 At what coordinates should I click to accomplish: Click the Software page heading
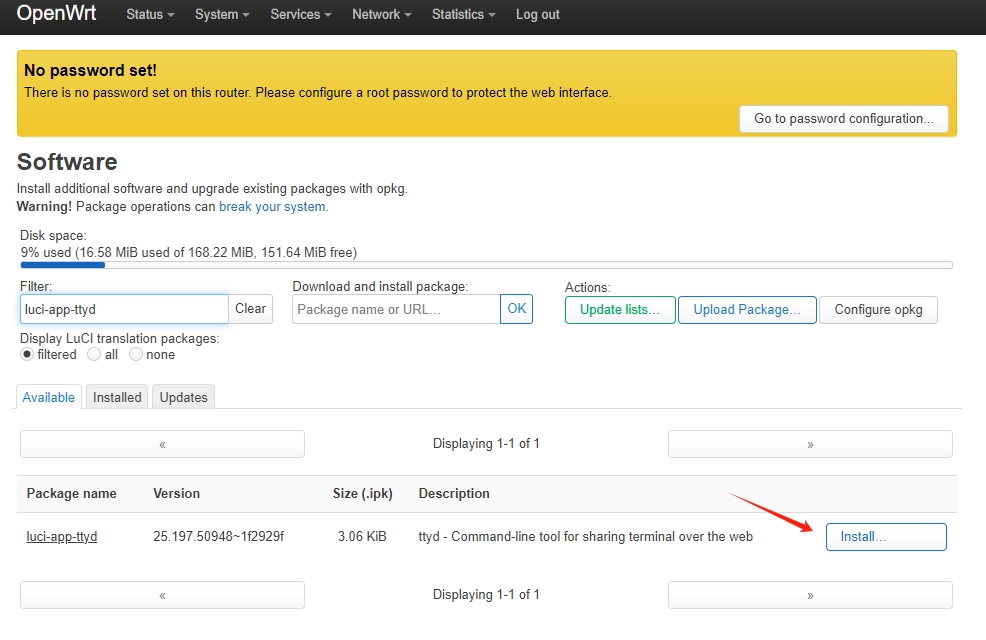pos(67,162)
